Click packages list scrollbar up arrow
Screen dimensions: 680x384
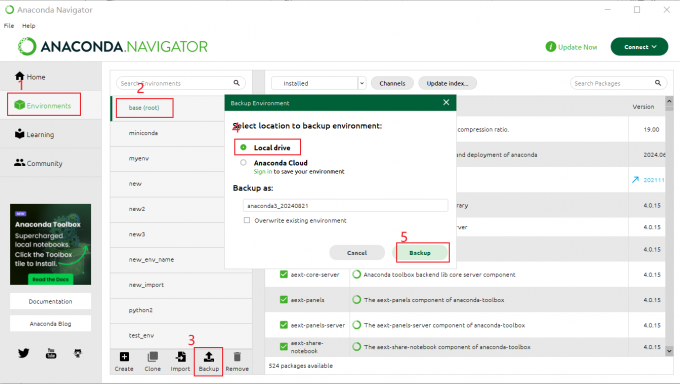(669, 101)
